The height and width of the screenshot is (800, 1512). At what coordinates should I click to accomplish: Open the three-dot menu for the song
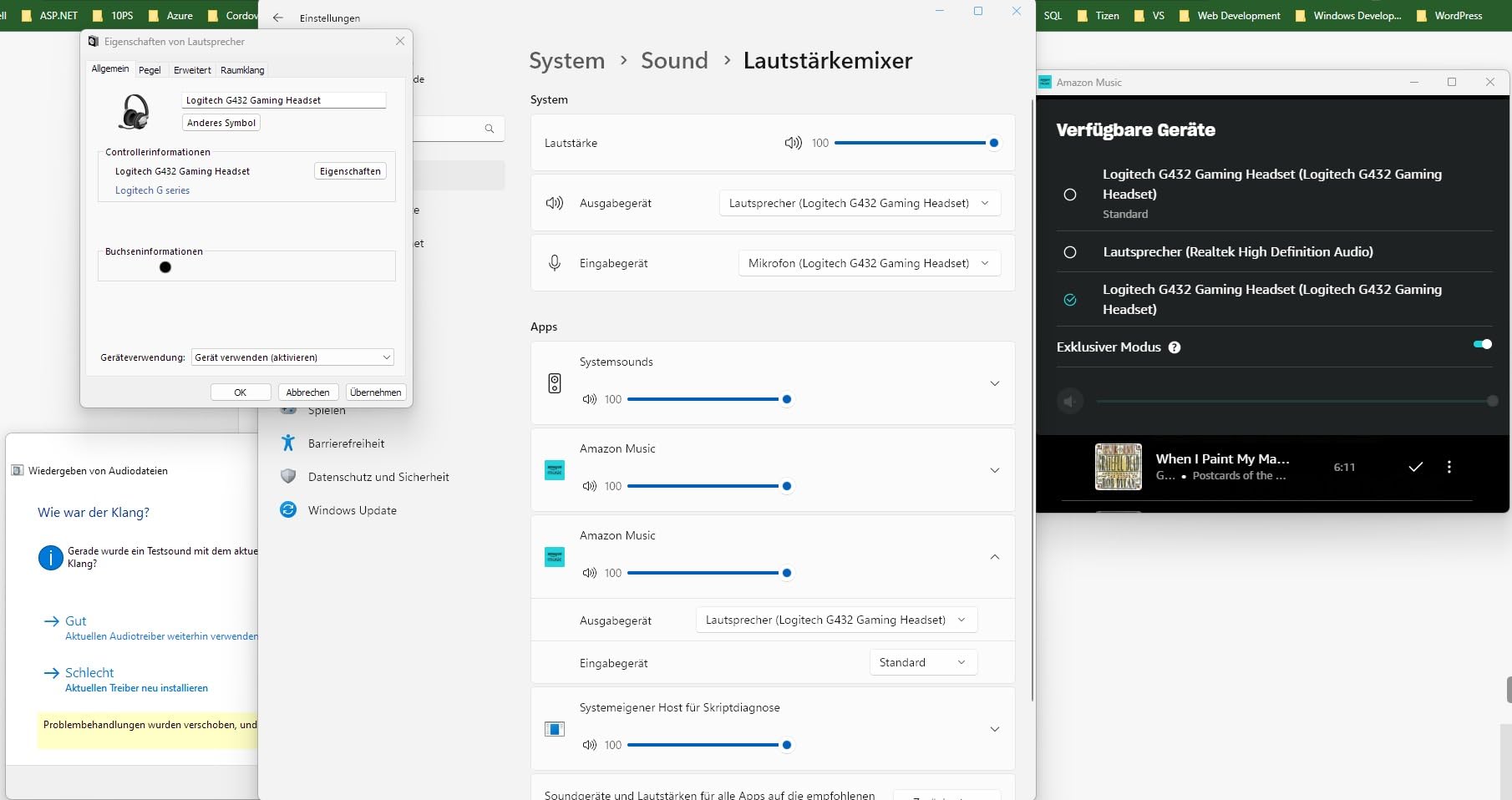pos(1449,467)
